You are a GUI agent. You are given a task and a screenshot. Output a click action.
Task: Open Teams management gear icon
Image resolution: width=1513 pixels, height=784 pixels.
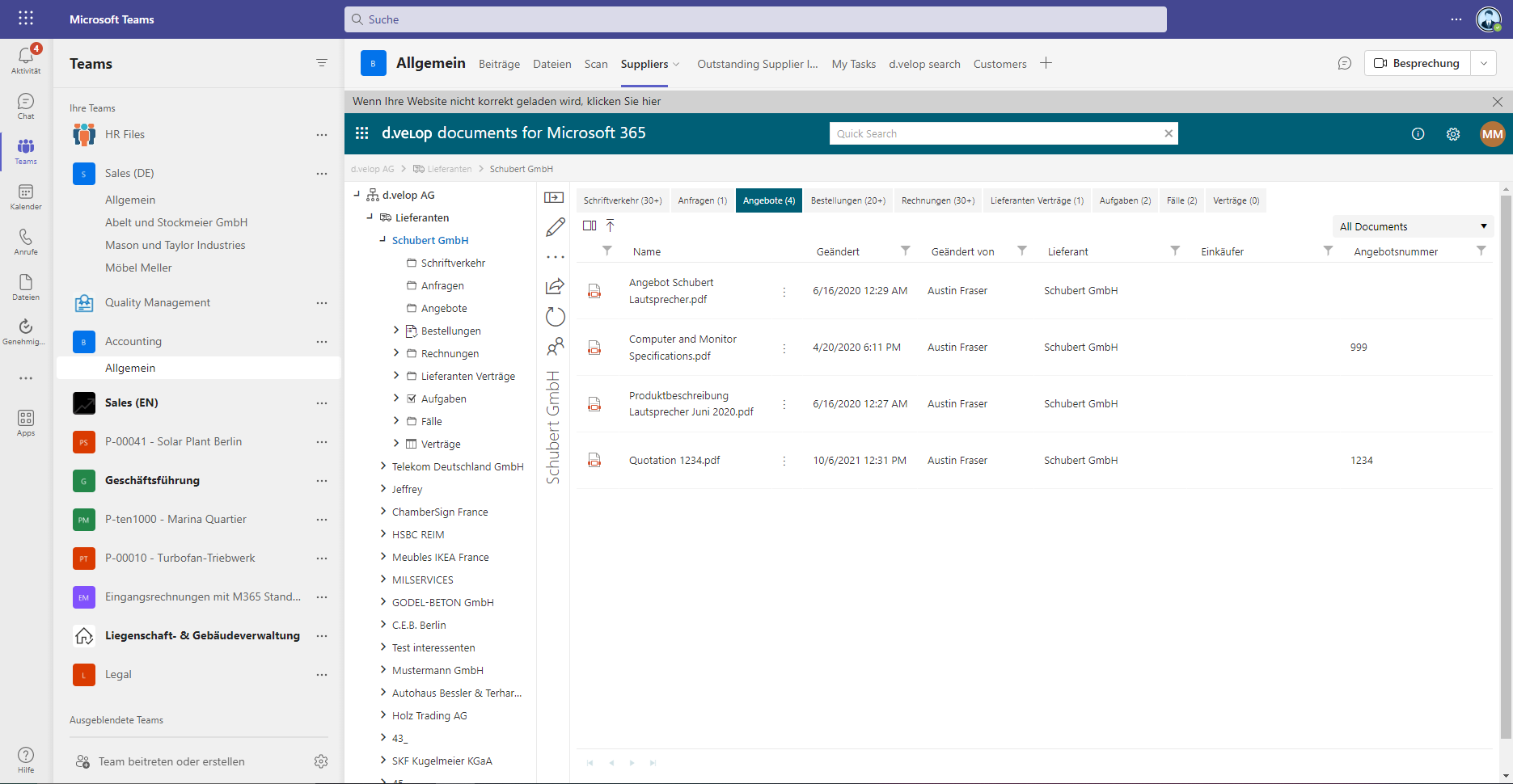coord(321,761)
